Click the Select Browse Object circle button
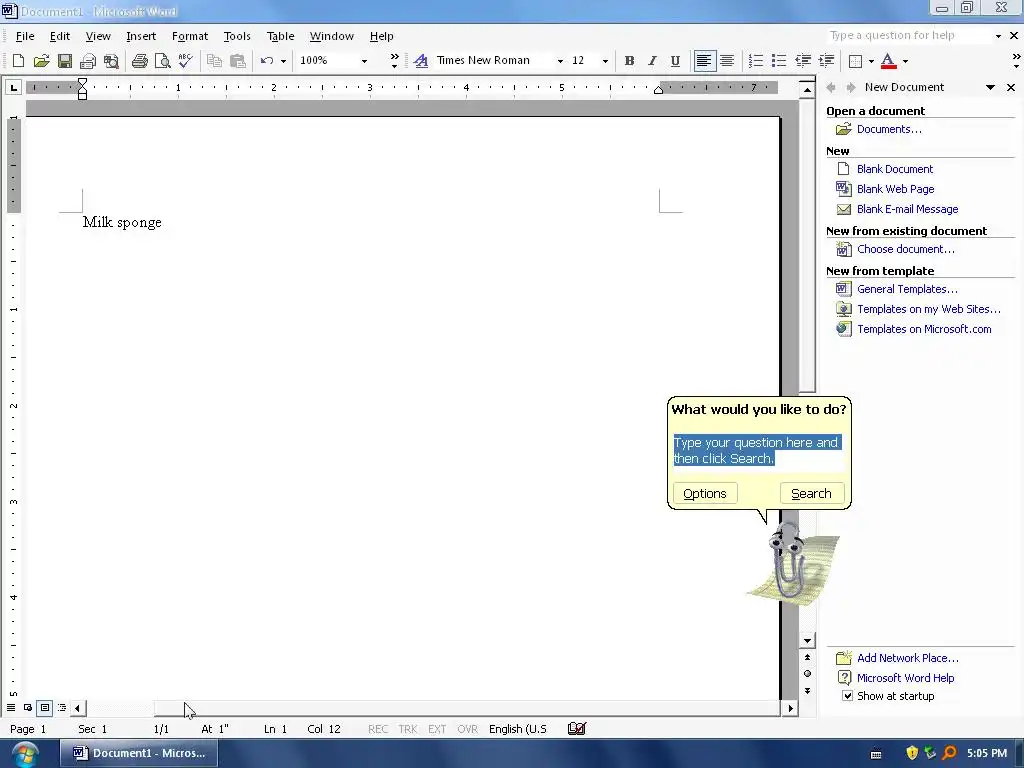 (x=808, y=674)
